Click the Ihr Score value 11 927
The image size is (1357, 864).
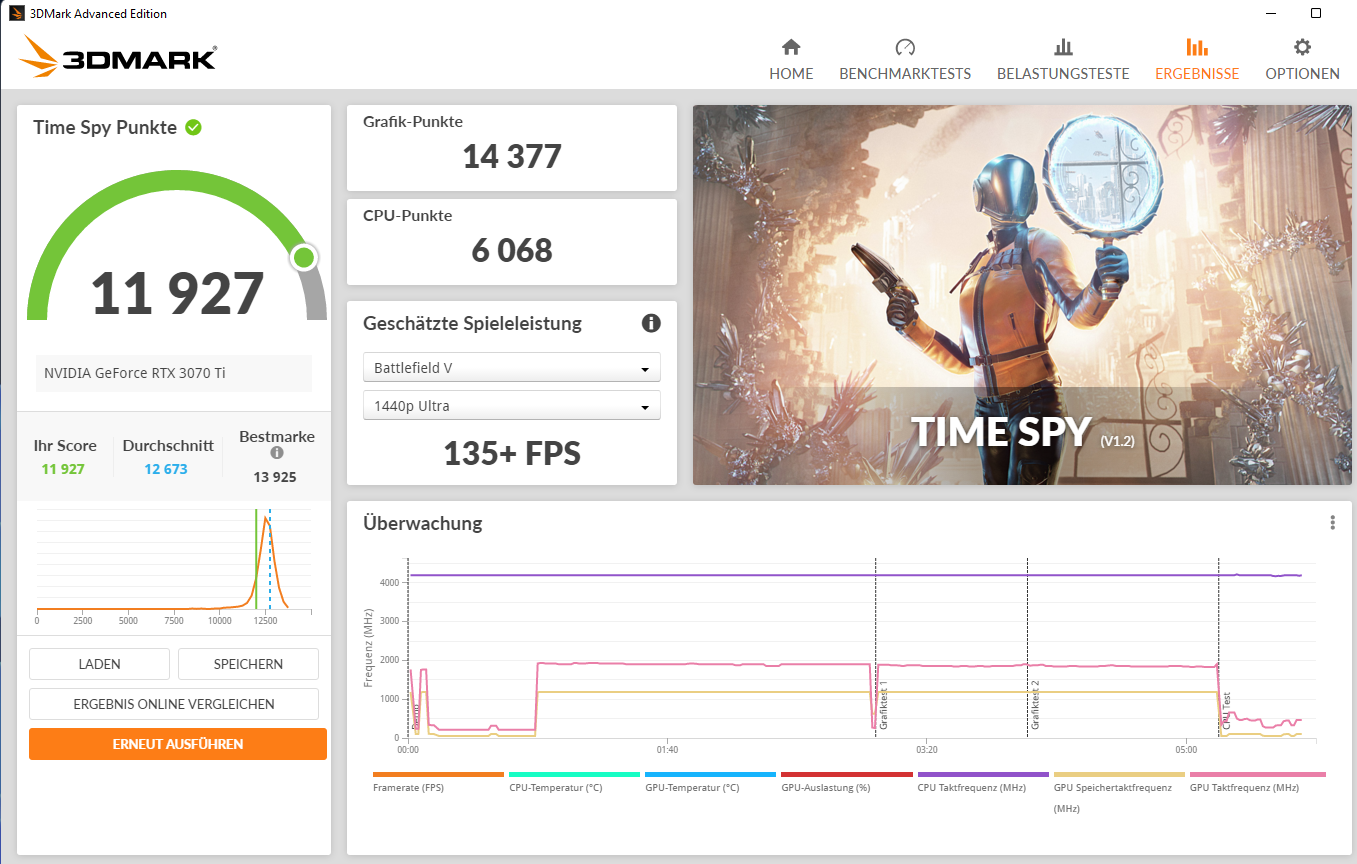coord(63,469)
